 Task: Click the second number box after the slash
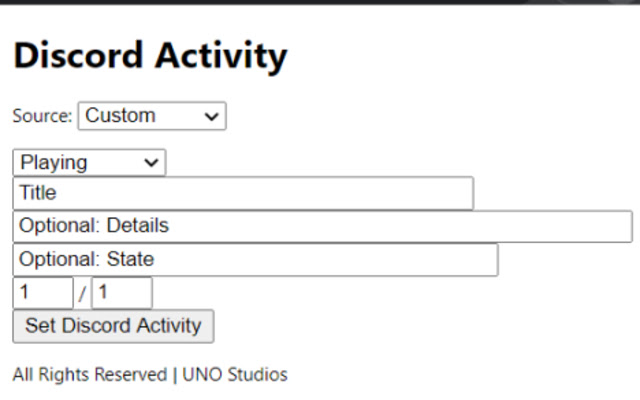122,293
